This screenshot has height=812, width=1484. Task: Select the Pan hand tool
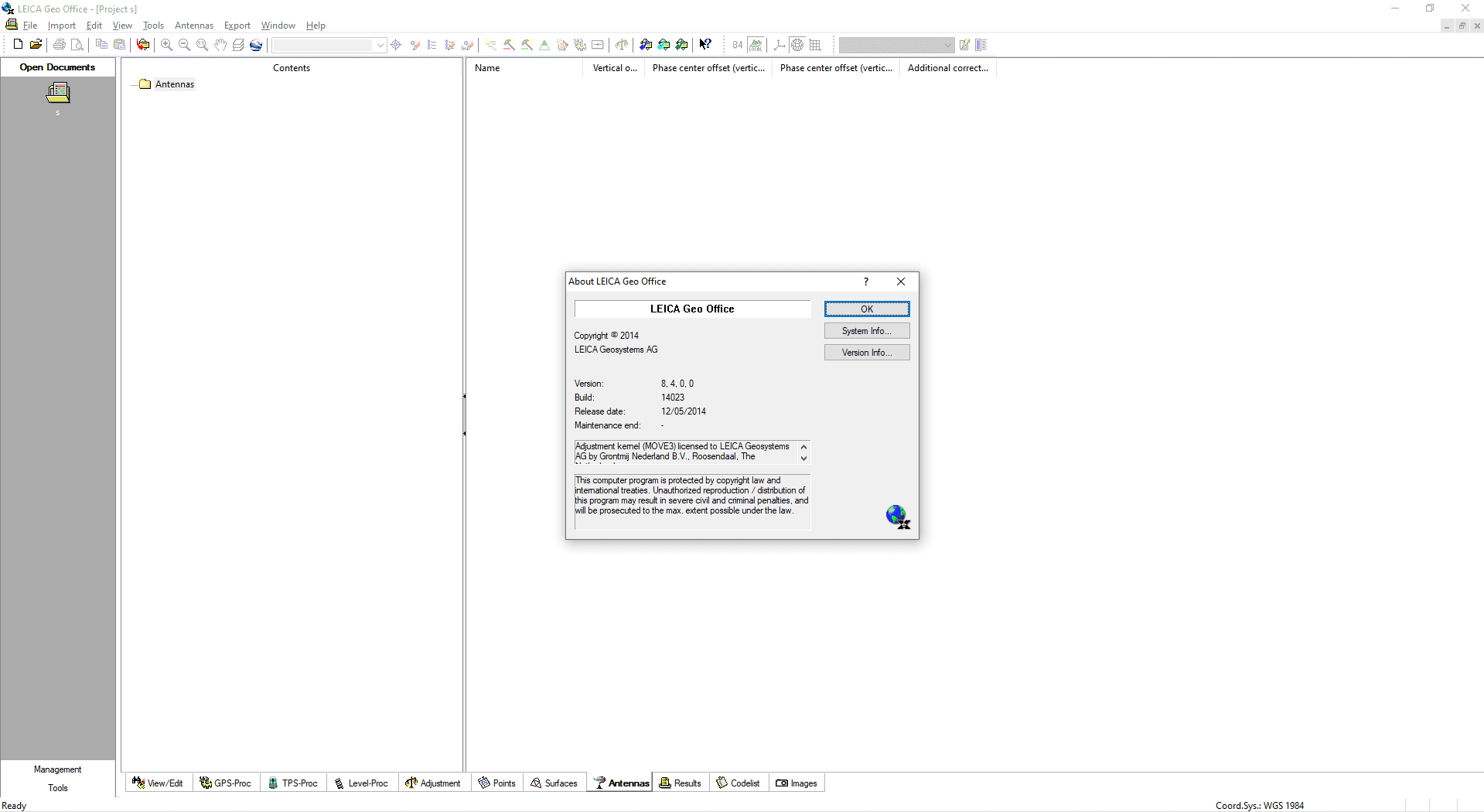point(220,45)
